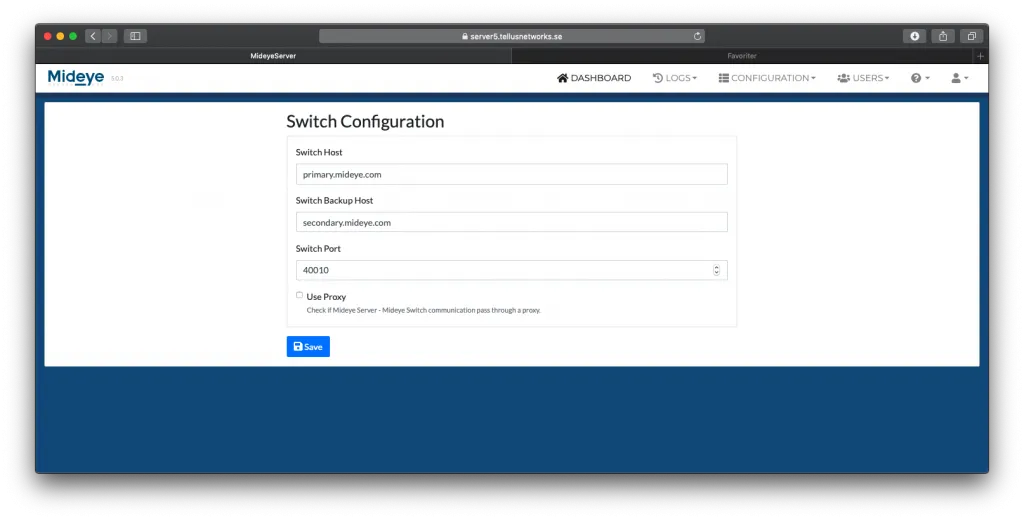Show the Safari tab overview
Viewport: 1024px width, 520px height.
tap(972, 36)
